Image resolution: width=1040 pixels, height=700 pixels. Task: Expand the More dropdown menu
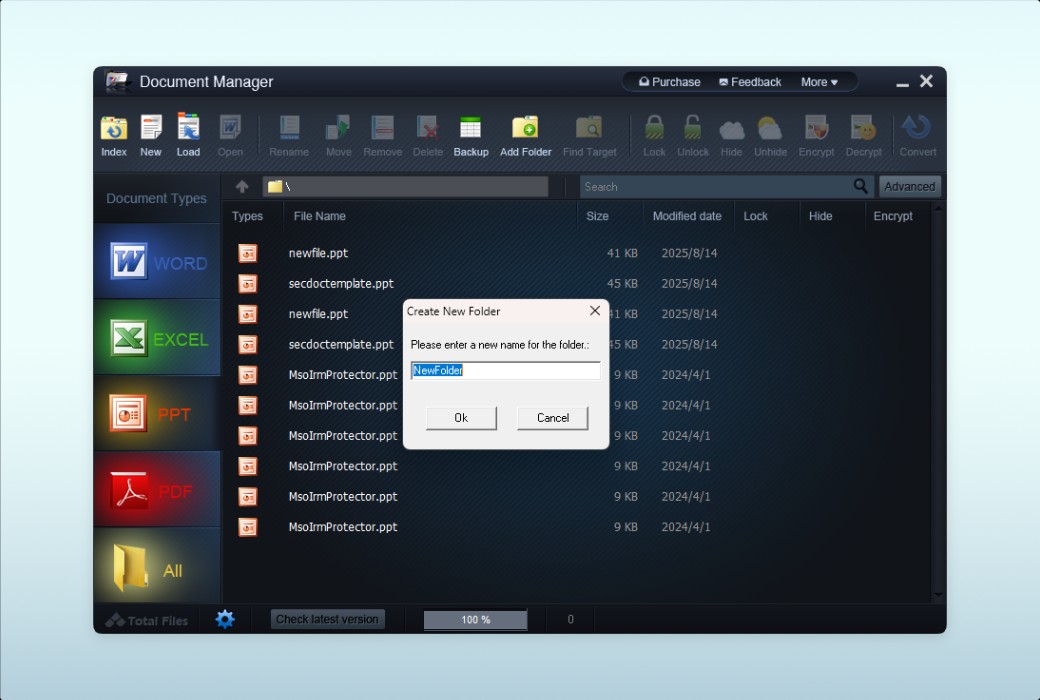click(819, 82)
